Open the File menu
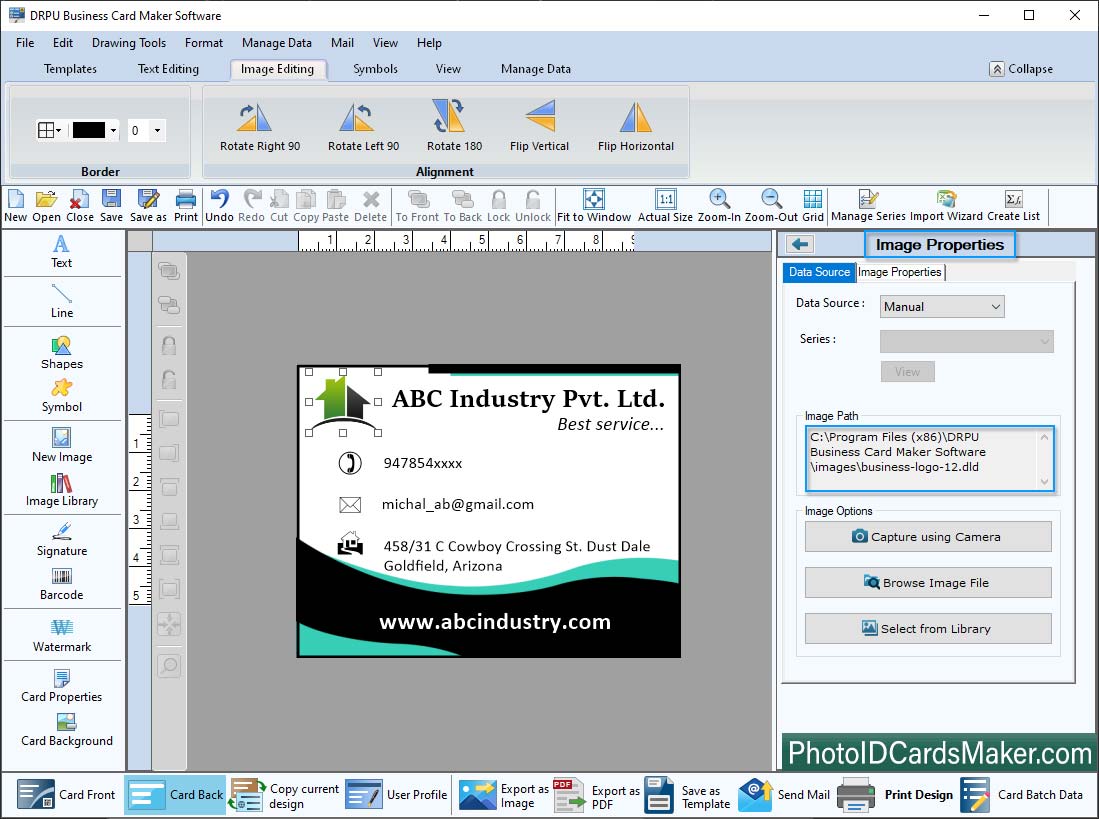 coord(25,43)
